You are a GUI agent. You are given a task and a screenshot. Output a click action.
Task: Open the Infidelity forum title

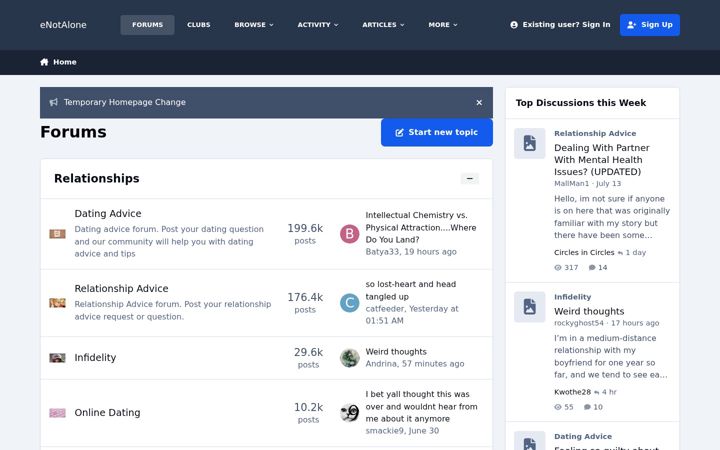(95, 358)
